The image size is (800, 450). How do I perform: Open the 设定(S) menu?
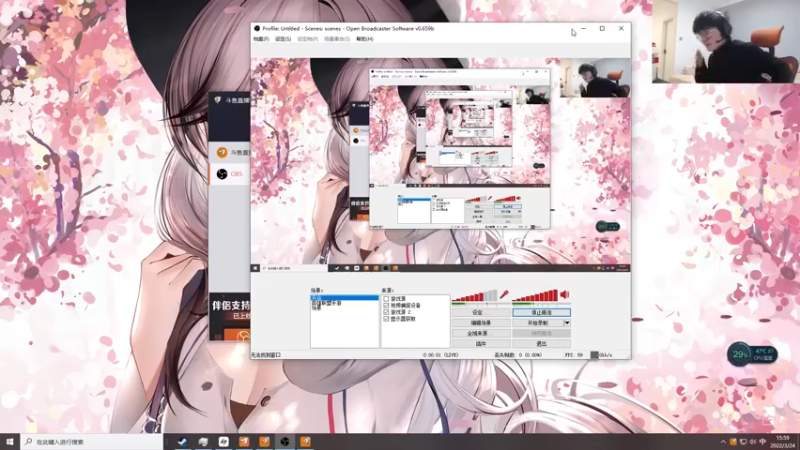coord(283,39)
